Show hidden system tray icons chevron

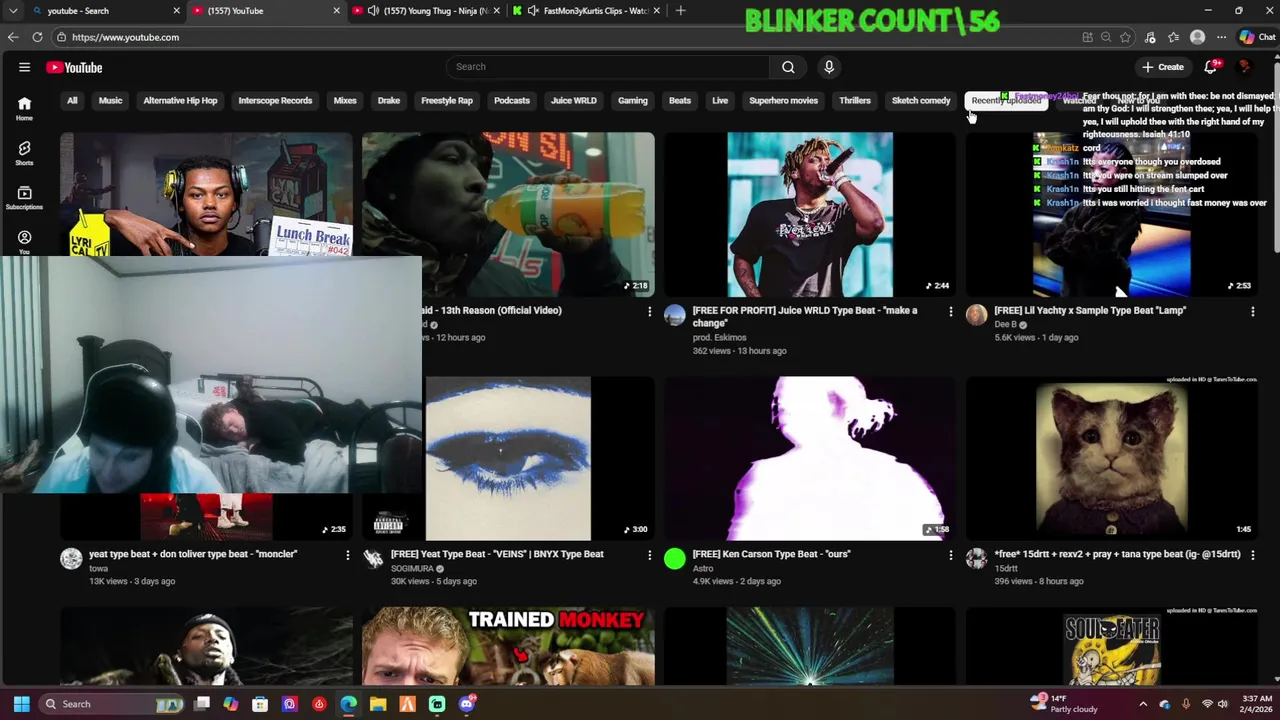pyautogui.click(x=1143, y=704)
